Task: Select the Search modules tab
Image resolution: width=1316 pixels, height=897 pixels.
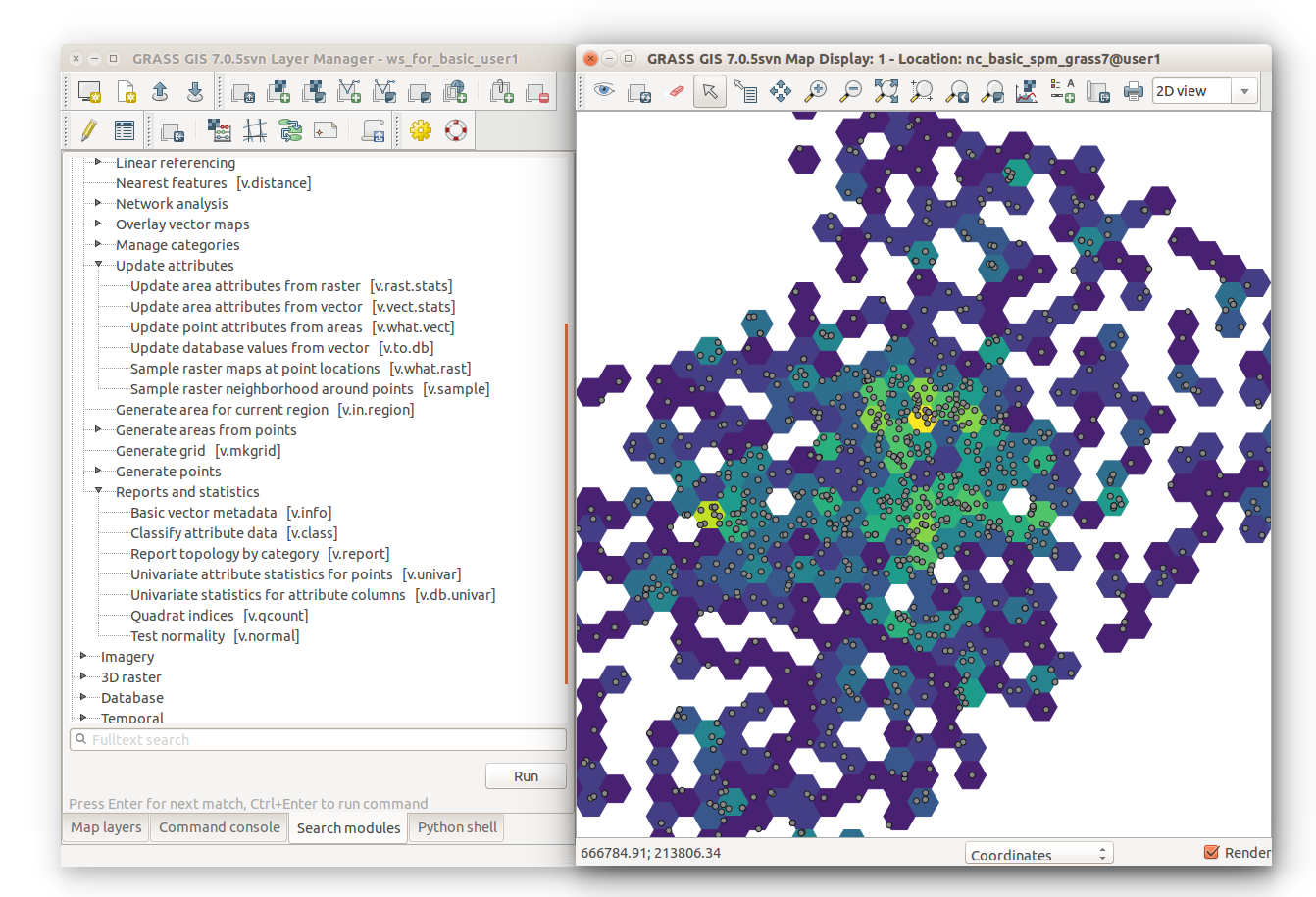Action: tap(348, 828)
